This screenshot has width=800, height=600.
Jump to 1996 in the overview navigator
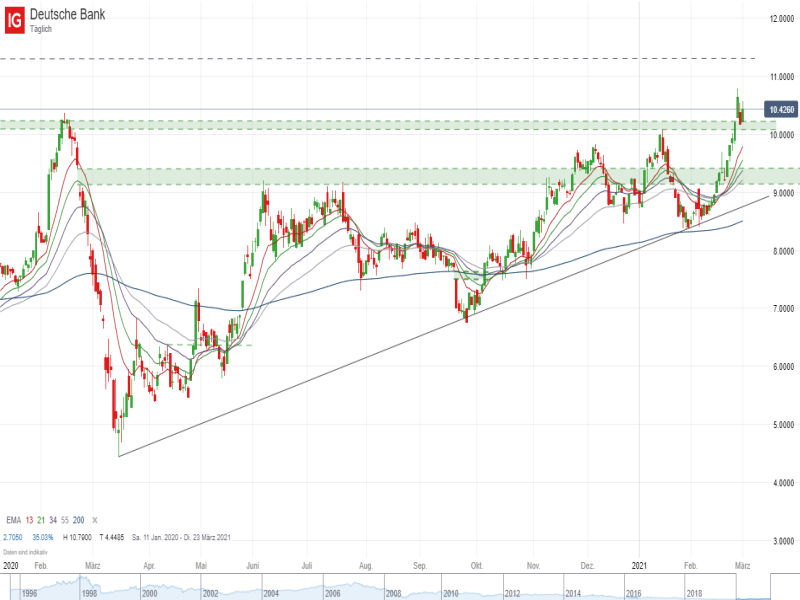click(x=29, y=594)
